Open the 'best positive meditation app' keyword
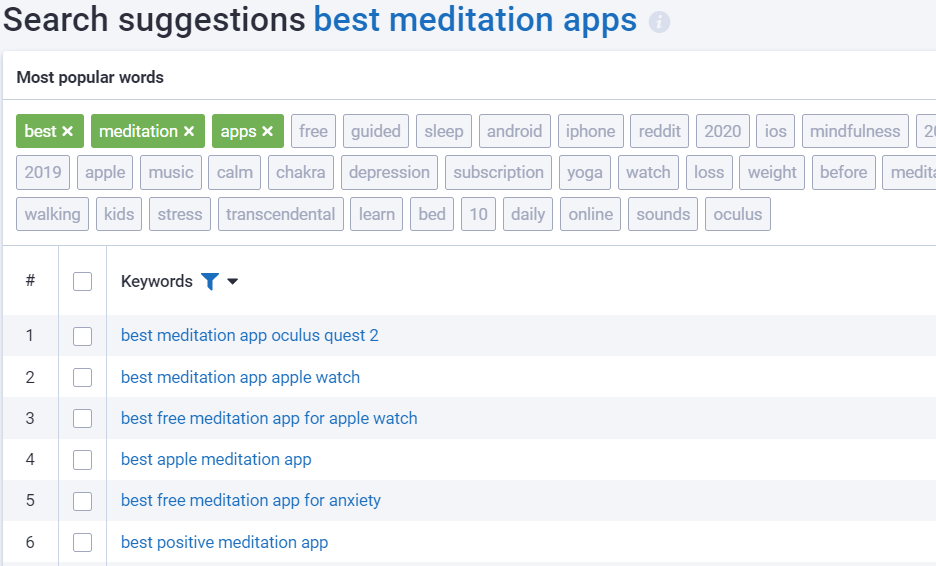936x566 pixels. 224,543
